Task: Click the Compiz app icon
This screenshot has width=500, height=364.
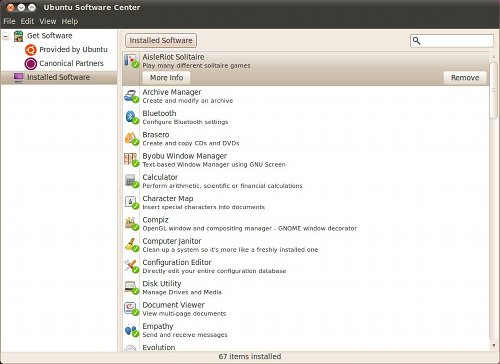Action: click(x=131, y=224)
